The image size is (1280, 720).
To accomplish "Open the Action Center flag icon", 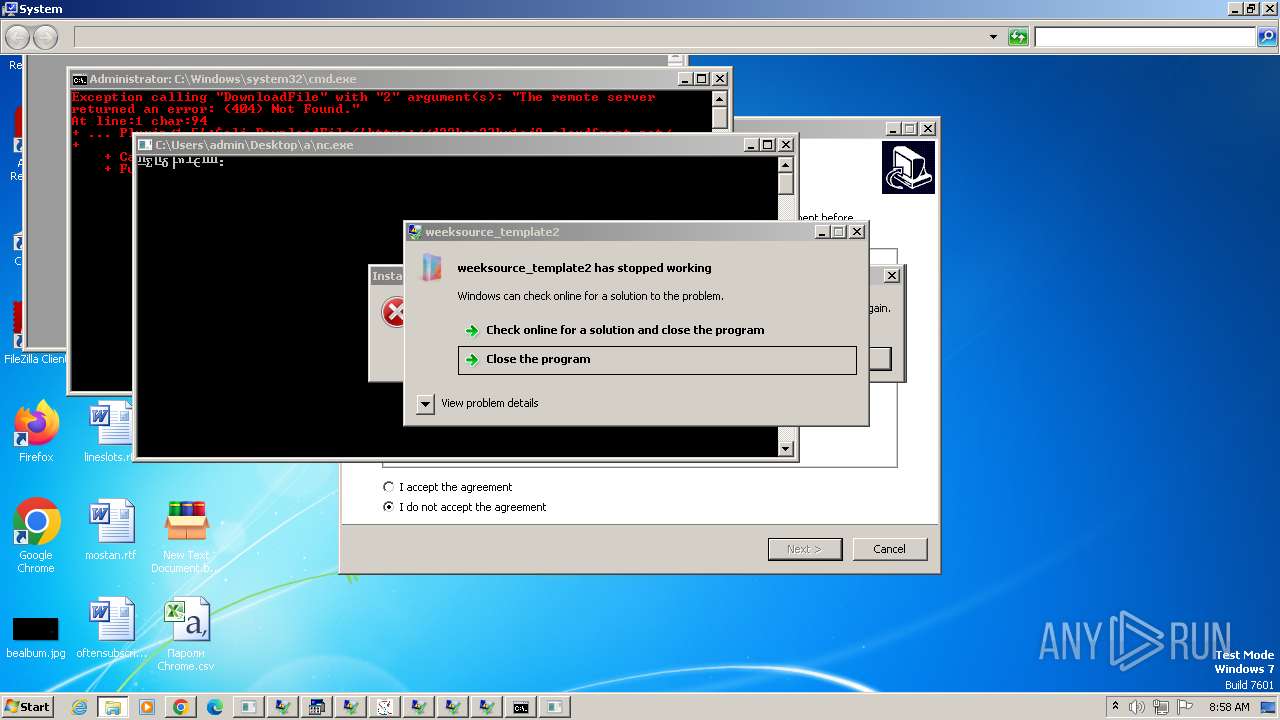I will 1185,707.
